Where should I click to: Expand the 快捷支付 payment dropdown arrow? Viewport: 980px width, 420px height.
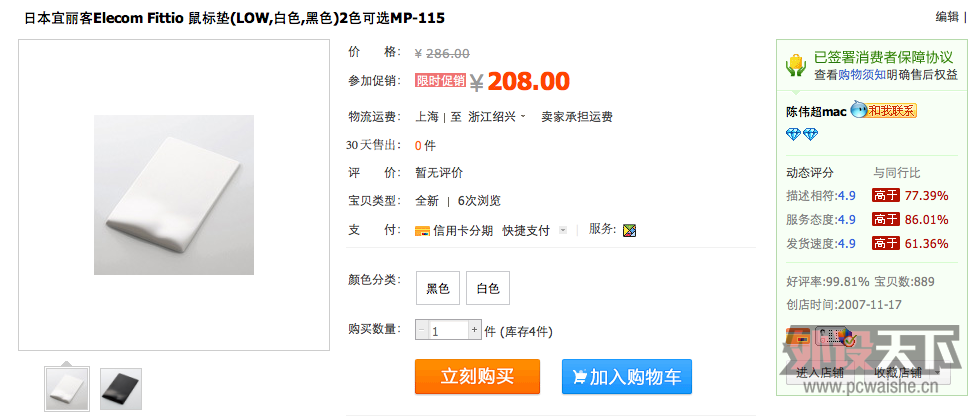coord(562,230)
